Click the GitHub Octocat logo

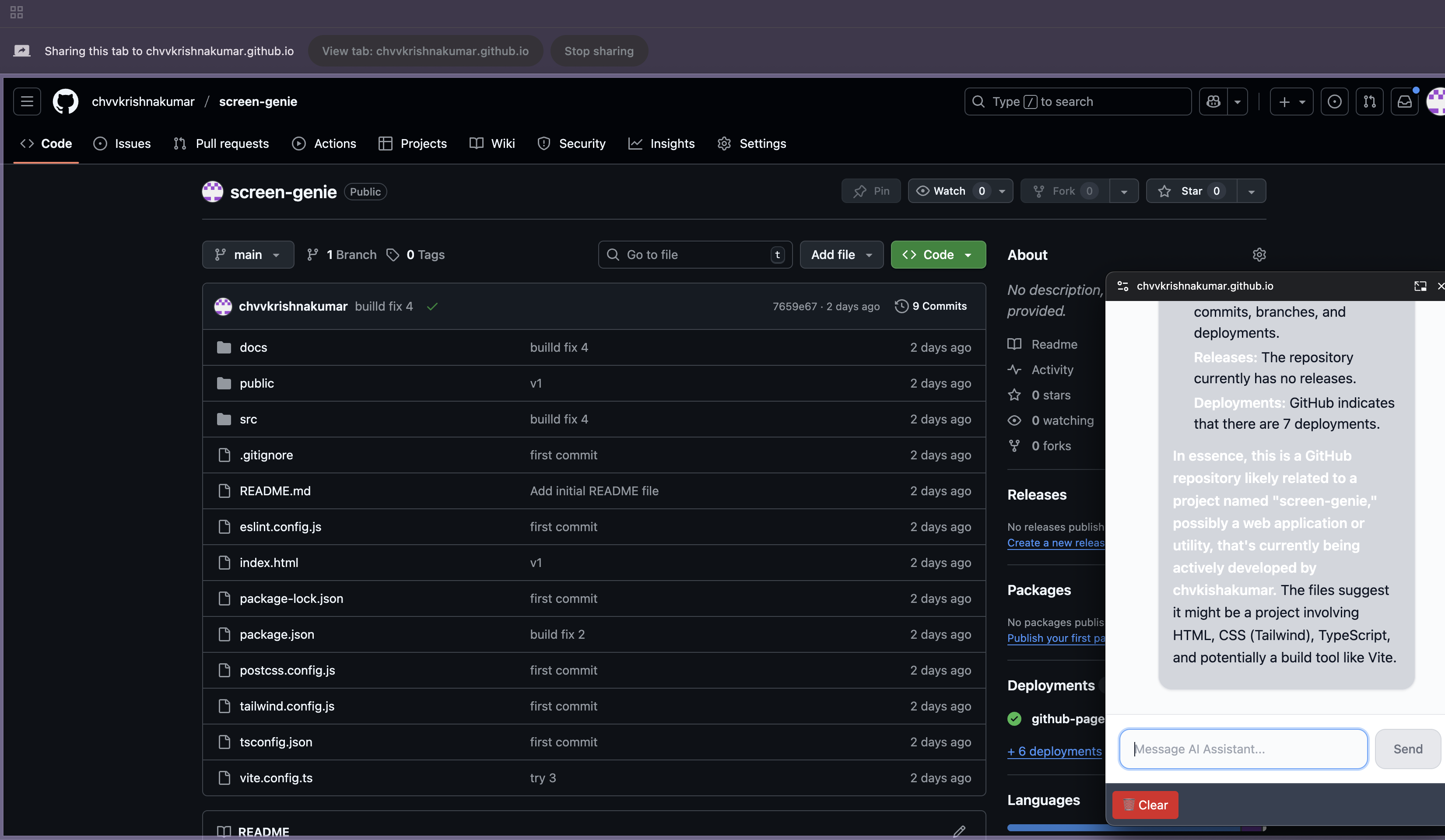[x=65, y=101]
